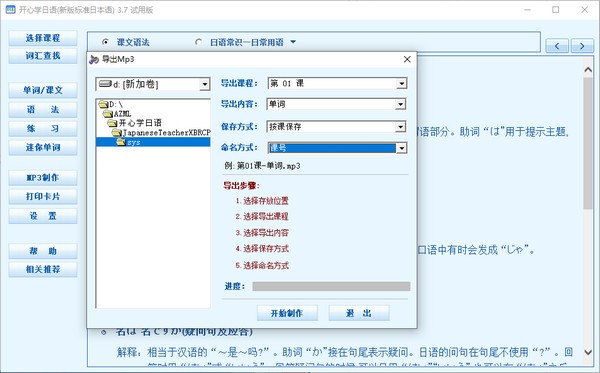Screen dimensions: 600x373
Task: Select the AZML folder in the tree
Action: point(117,114)
